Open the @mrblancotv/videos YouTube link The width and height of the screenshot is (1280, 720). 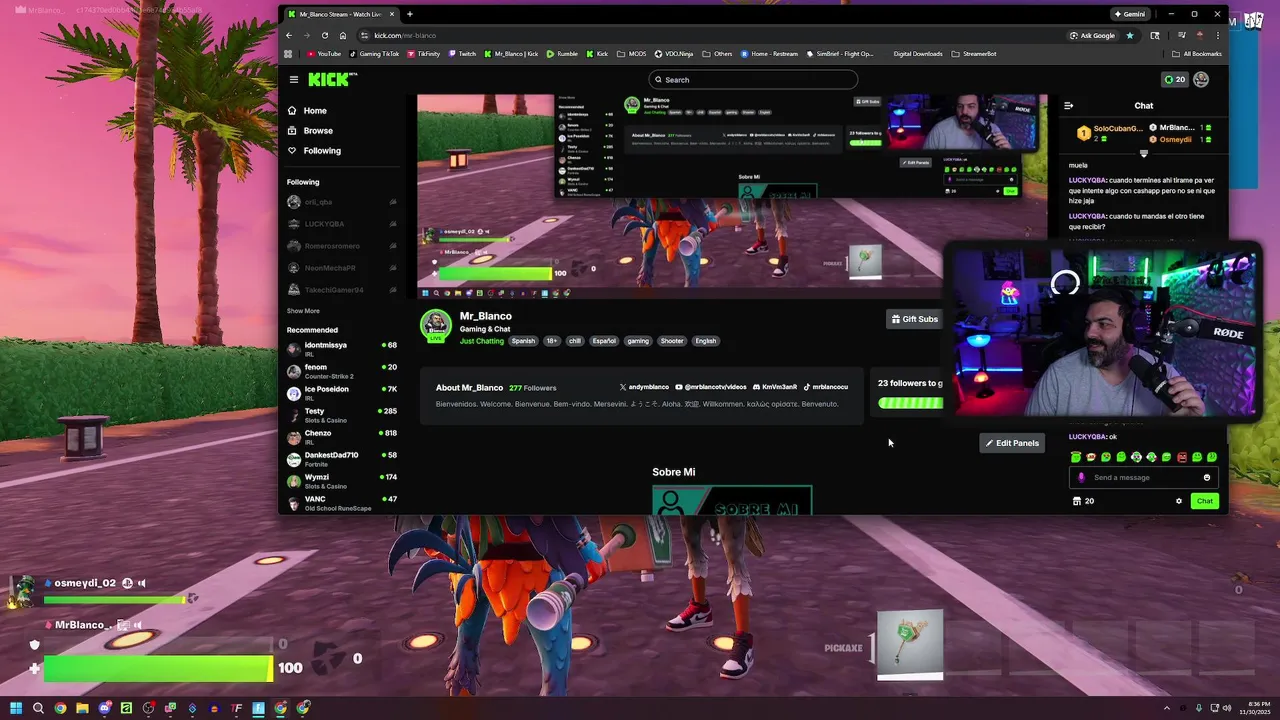(x=711, y=387)
